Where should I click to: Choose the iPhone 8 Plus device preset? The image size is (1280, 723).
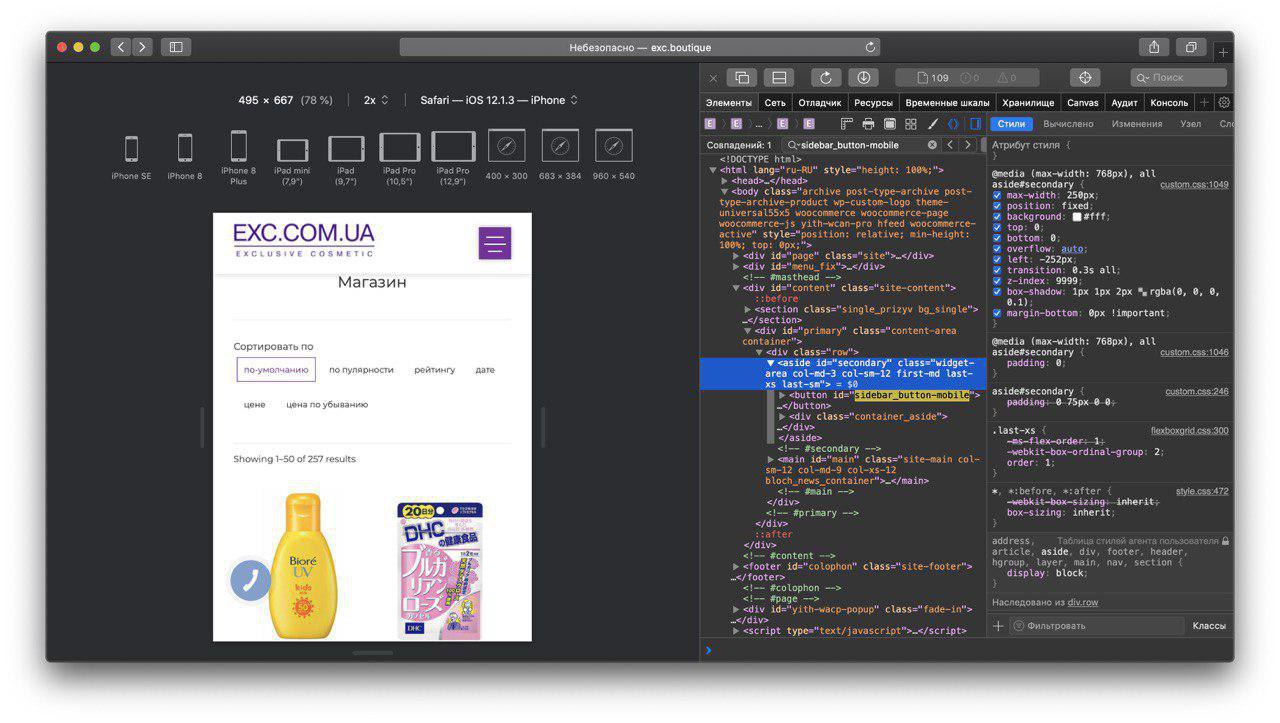238,158
